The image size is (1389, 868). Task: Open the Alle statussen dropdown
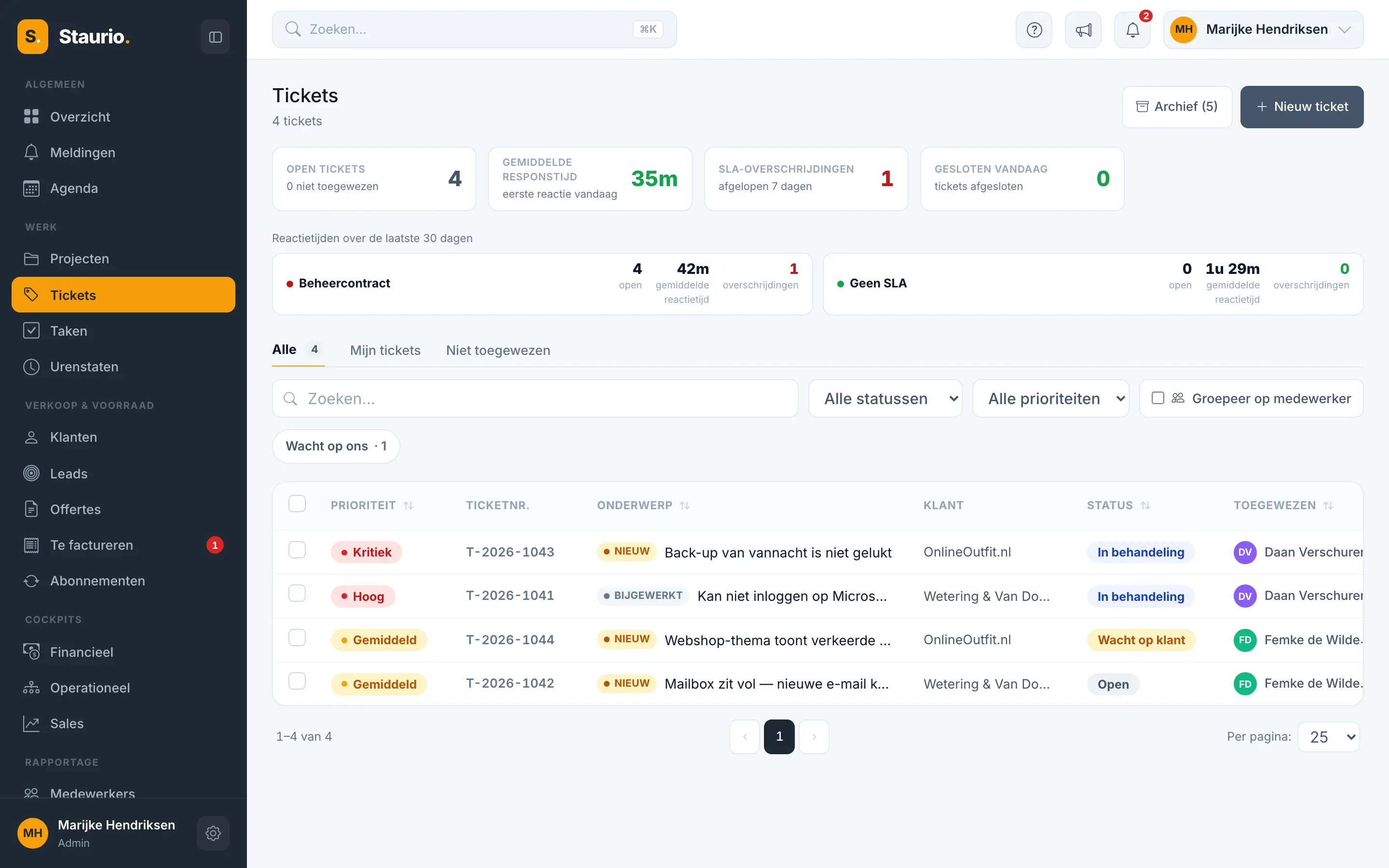[885, 398]
